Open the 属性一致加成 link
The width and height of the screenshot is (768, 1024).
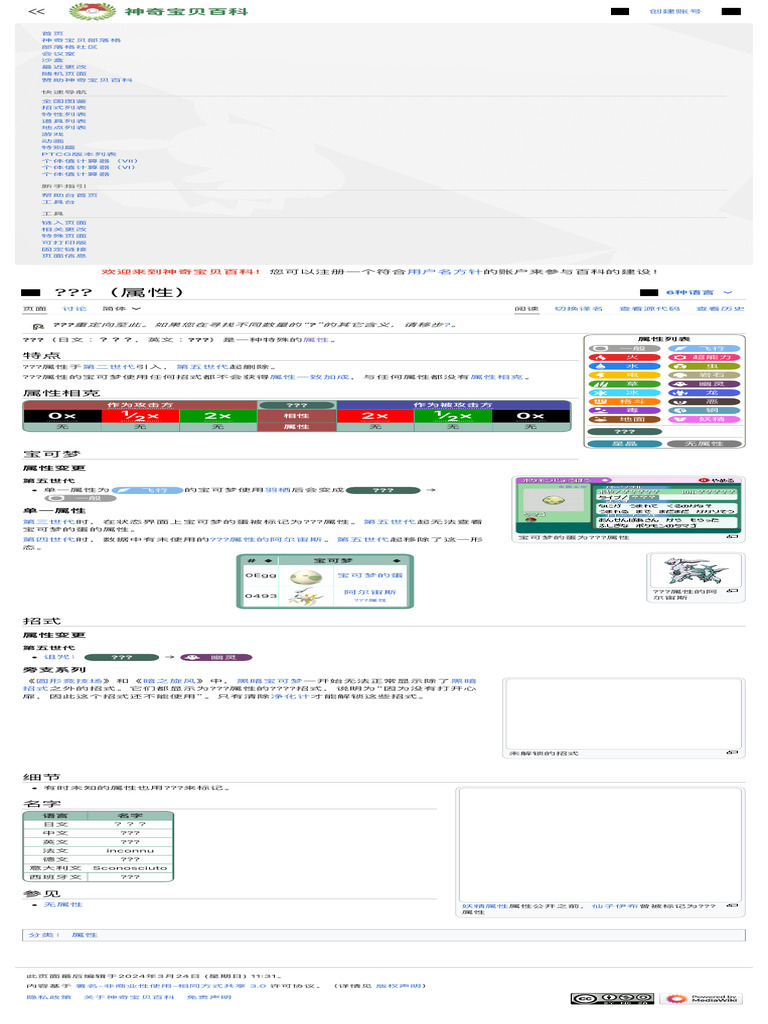[312, 377]
